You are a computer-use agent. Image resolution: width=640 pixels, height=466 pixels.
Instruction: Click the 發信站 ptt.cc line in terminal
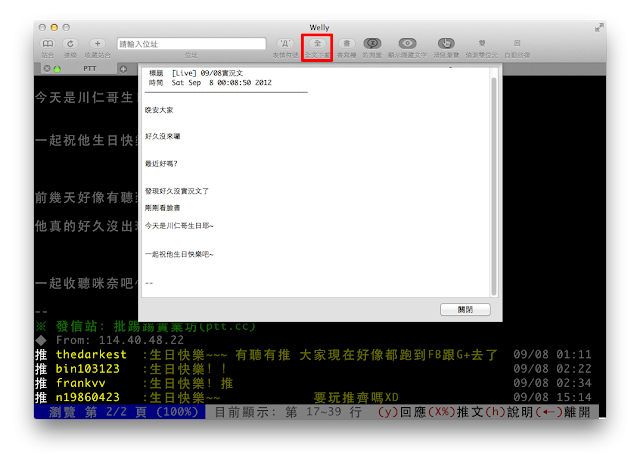pos(146,326)
